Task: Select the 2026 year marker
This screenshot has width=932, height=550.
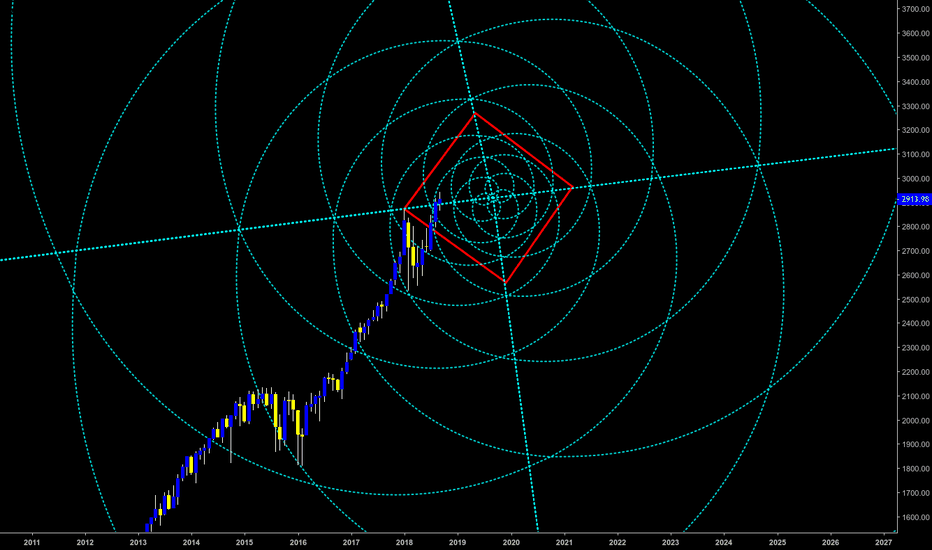Action: pos(830,542)
